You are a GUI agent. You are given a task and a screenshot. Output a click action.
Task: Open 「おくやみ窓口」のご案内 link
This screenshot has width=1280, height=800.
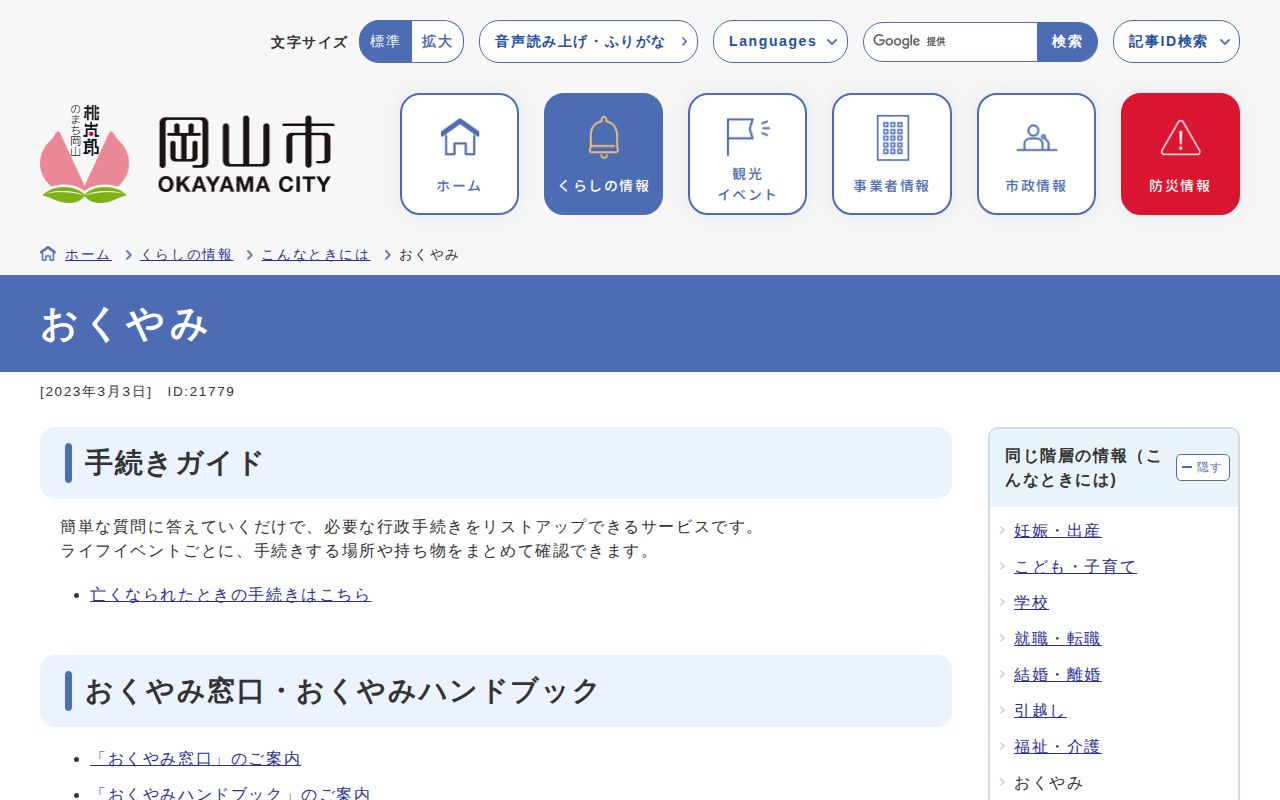[195, 759]
